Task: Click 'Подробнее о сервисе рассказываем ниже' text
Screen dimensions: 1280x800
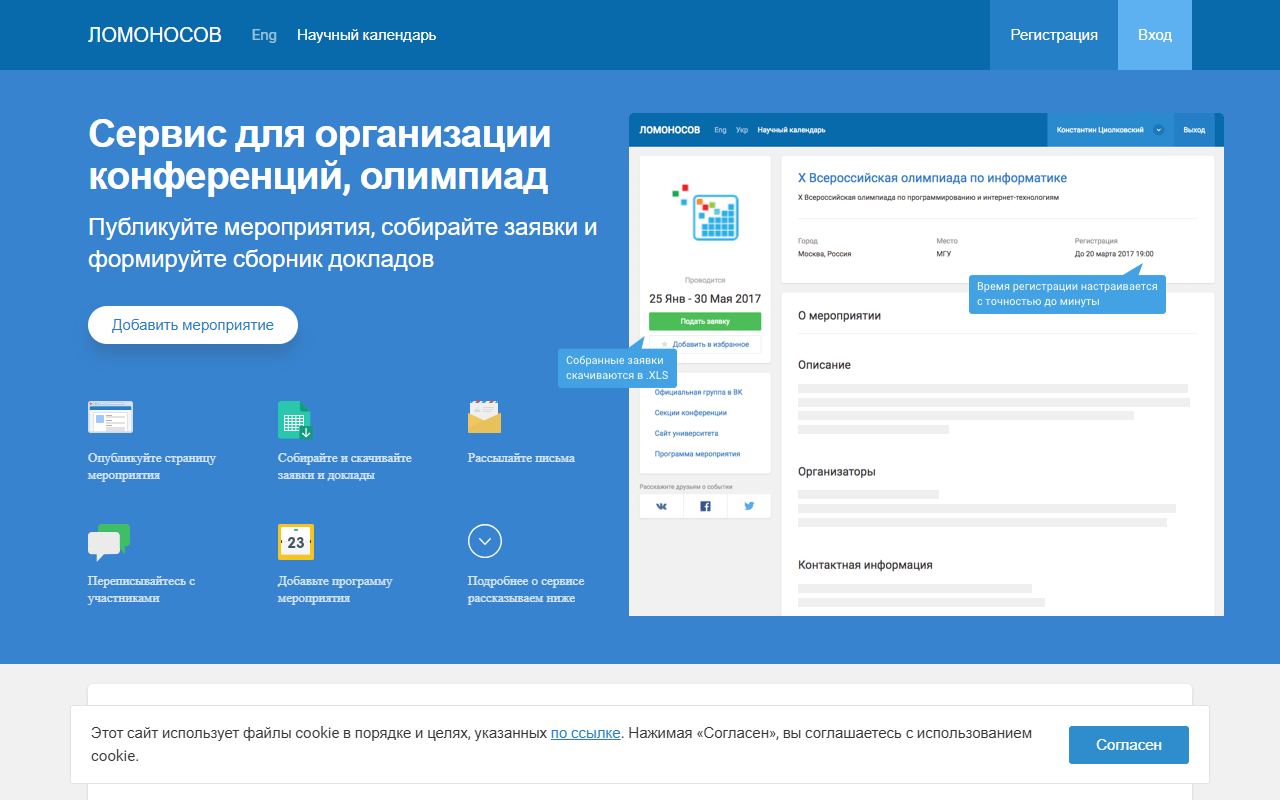Action: [x=526, y=589]
